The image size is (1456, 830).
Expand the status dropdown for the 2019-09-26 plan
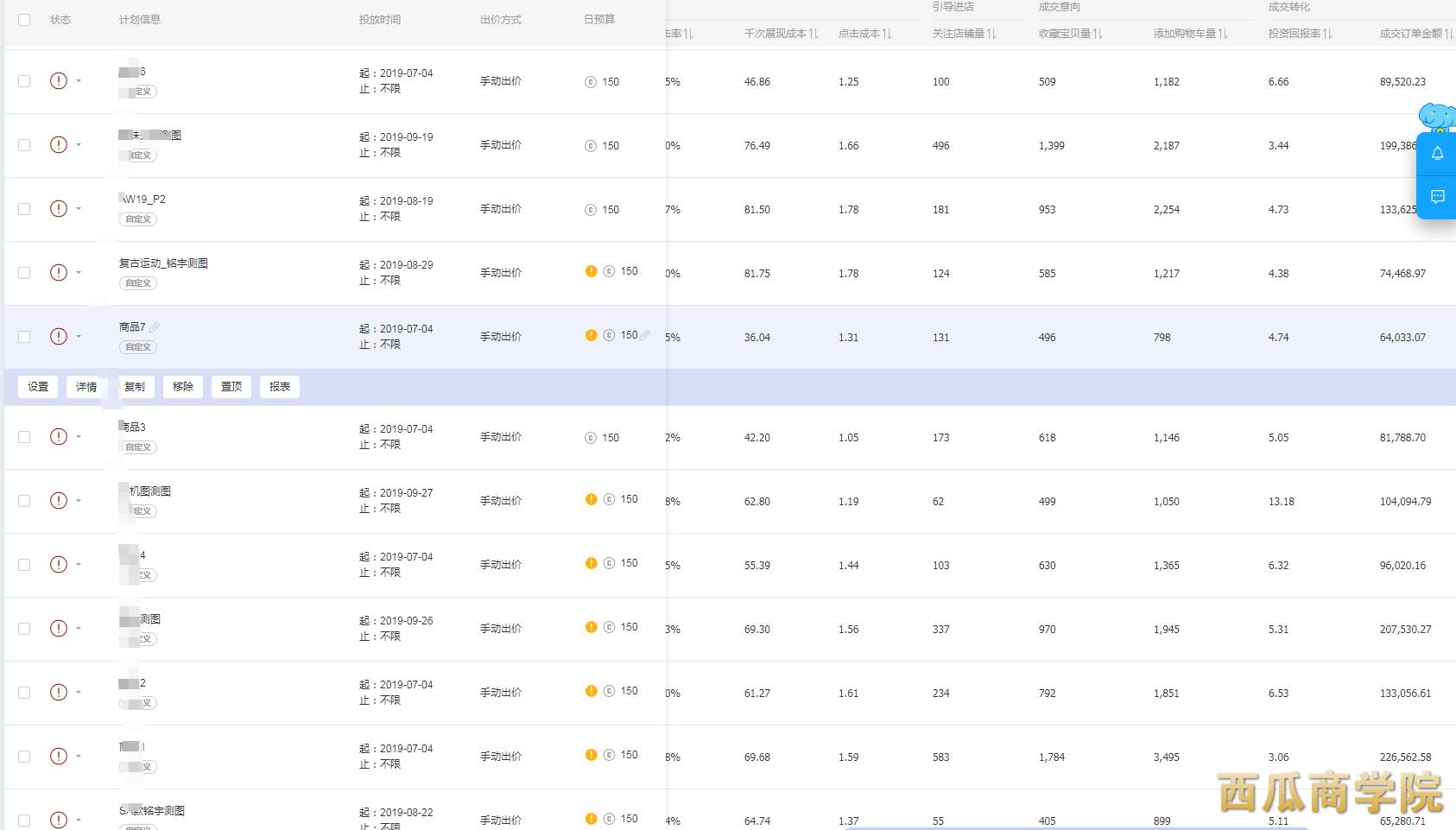coord(79,629)
